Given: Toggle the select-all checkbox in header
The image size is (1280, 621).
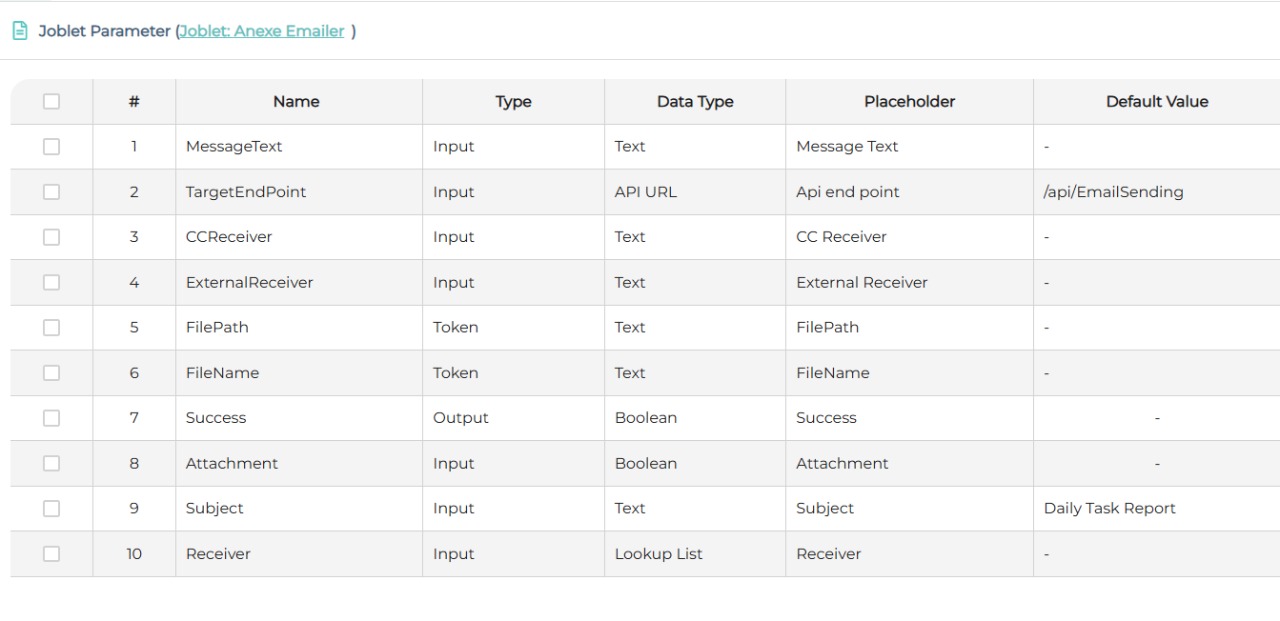Looking at the screenshot, I should pyautogui.click(x=51, y=101).
